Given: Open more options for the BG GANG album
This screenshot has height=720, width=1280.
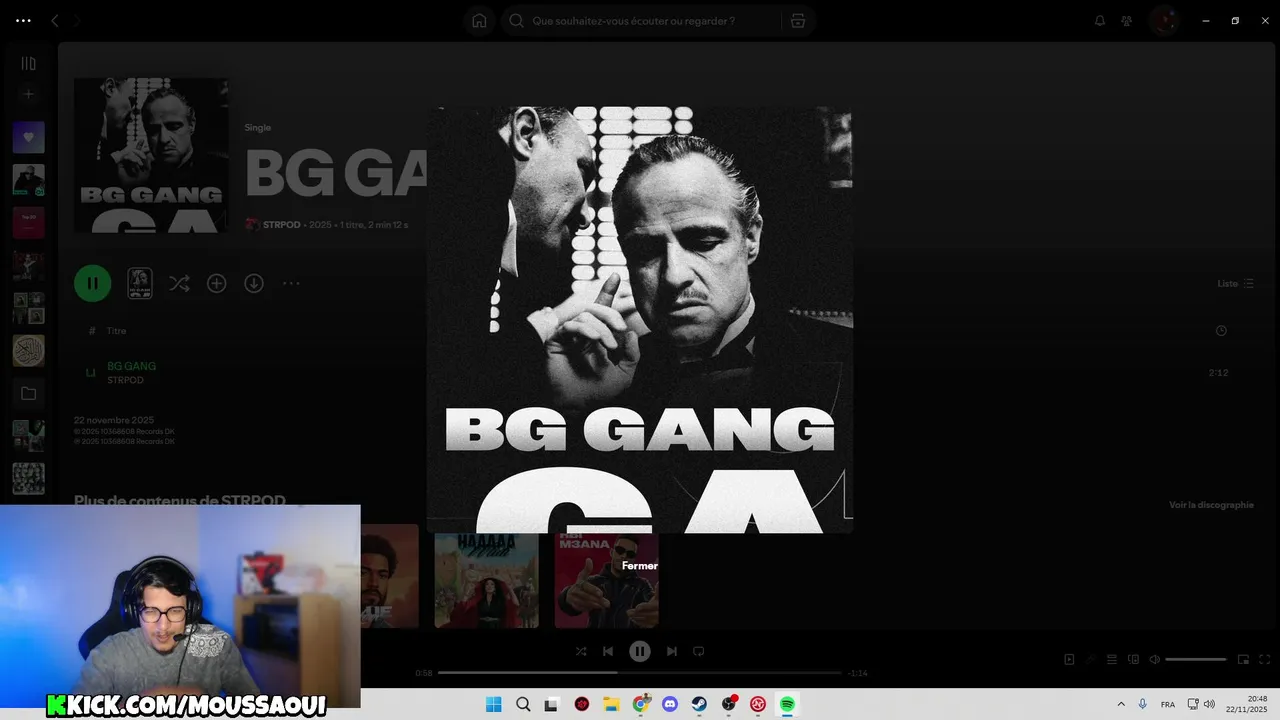Looking at the screenshot, I should tap(291, 284).
